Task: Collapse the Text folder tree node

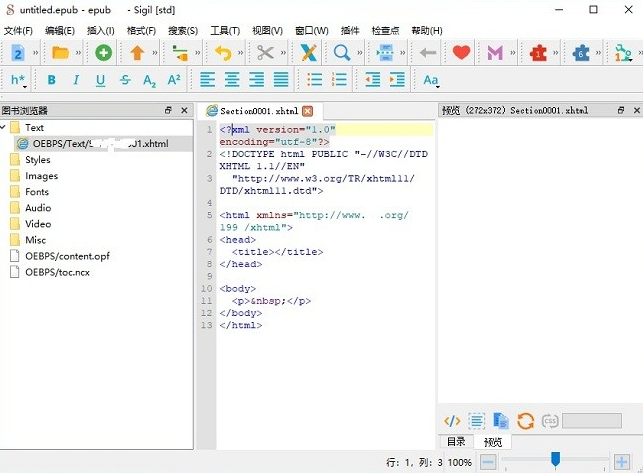Action: click(x=3, y=128)
